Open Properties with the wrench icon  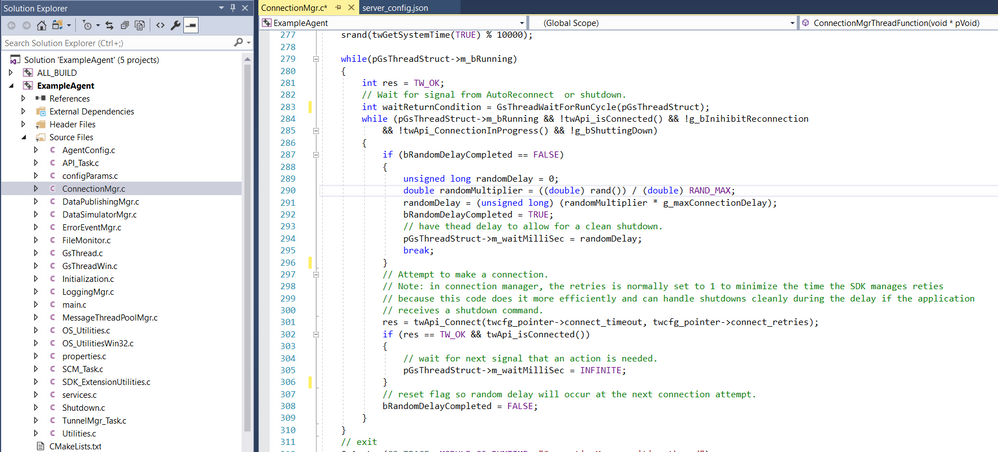click(176, 26)
